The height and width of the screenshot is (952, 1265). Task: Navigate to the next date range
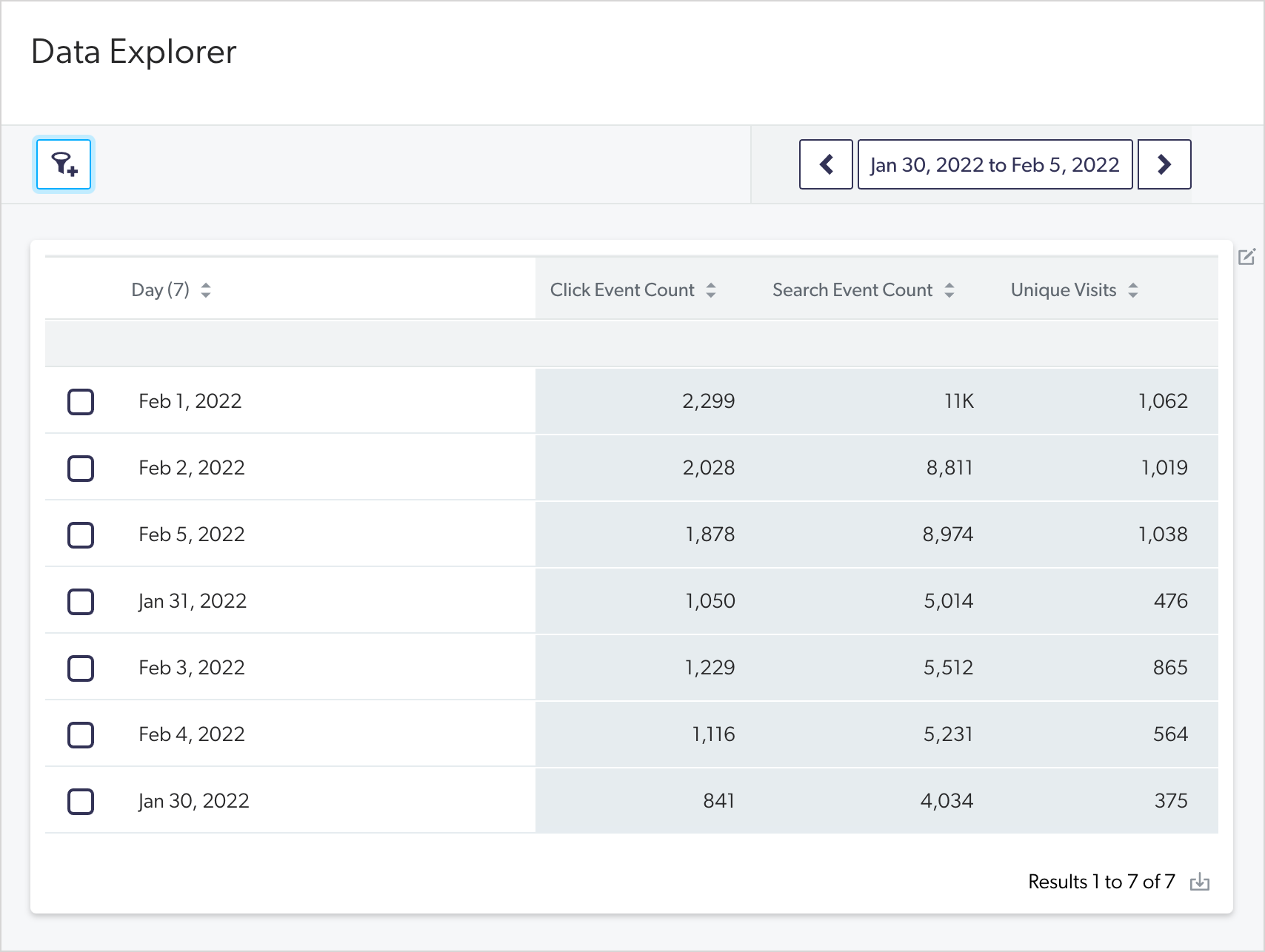[1164, 164]
